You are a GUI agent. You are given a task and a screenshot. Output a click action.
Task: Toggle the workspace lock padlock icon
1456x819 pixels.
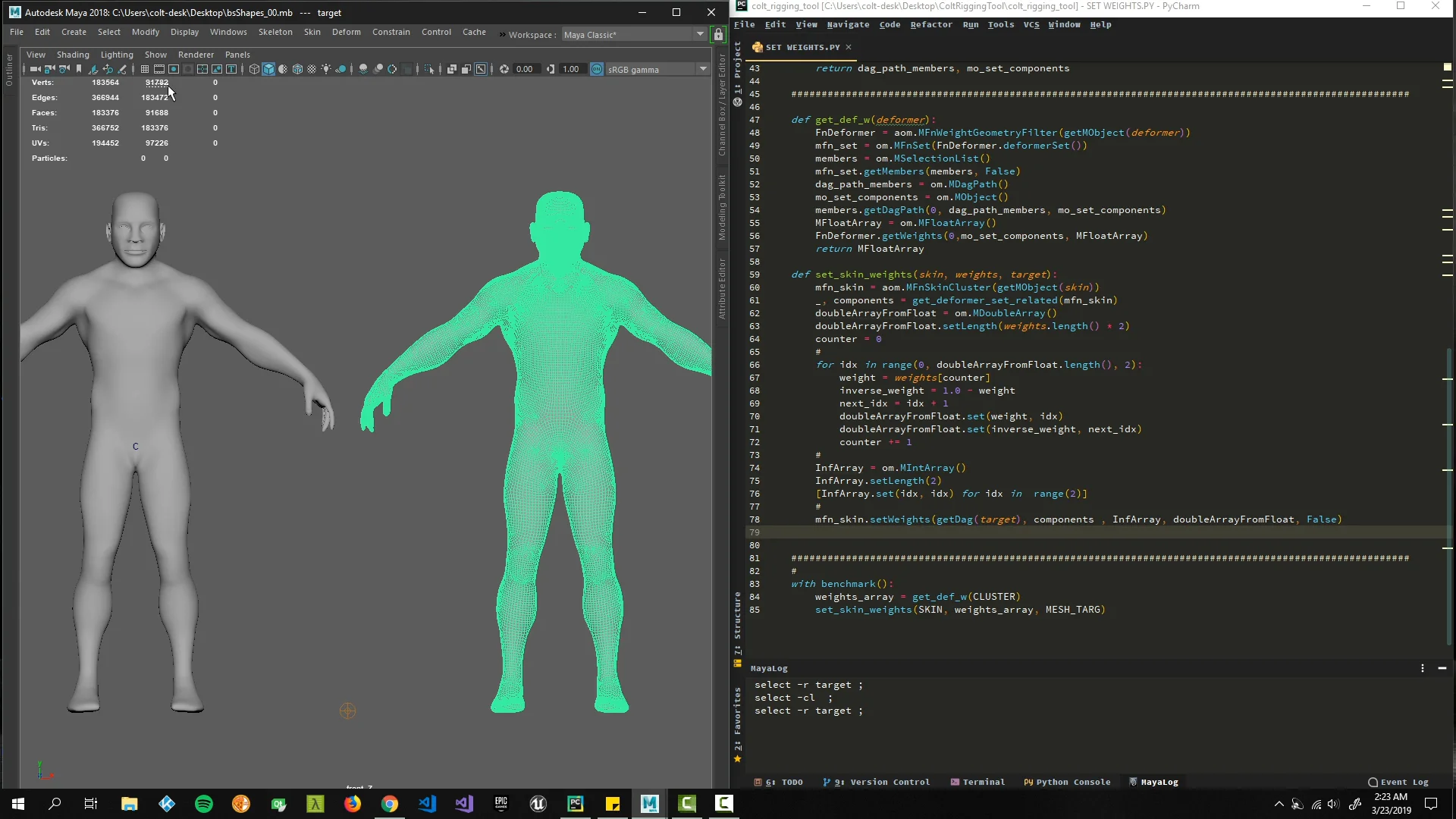click(718, 34)
